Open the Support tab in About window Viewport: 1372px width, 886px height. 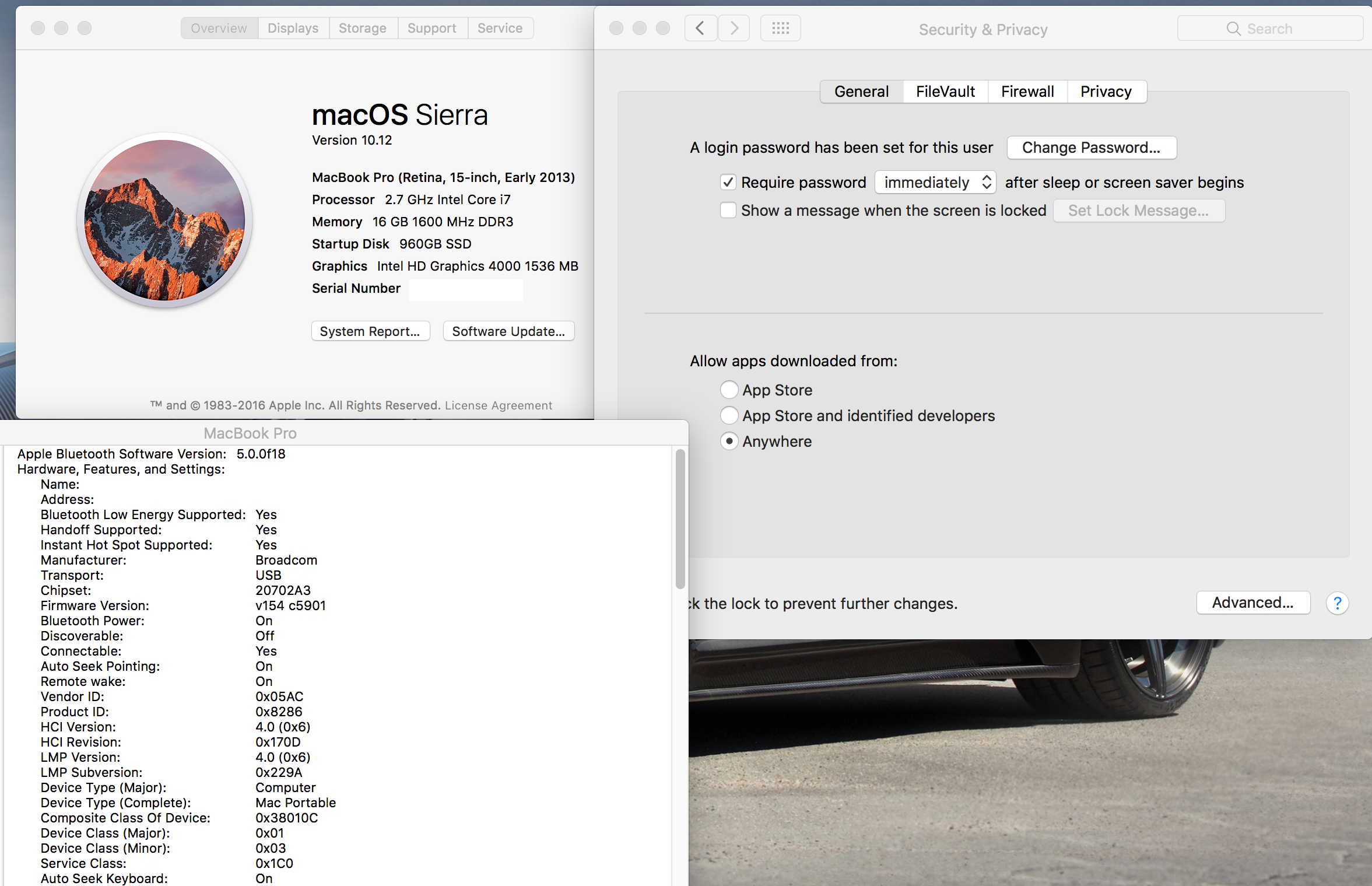(431, 28)
